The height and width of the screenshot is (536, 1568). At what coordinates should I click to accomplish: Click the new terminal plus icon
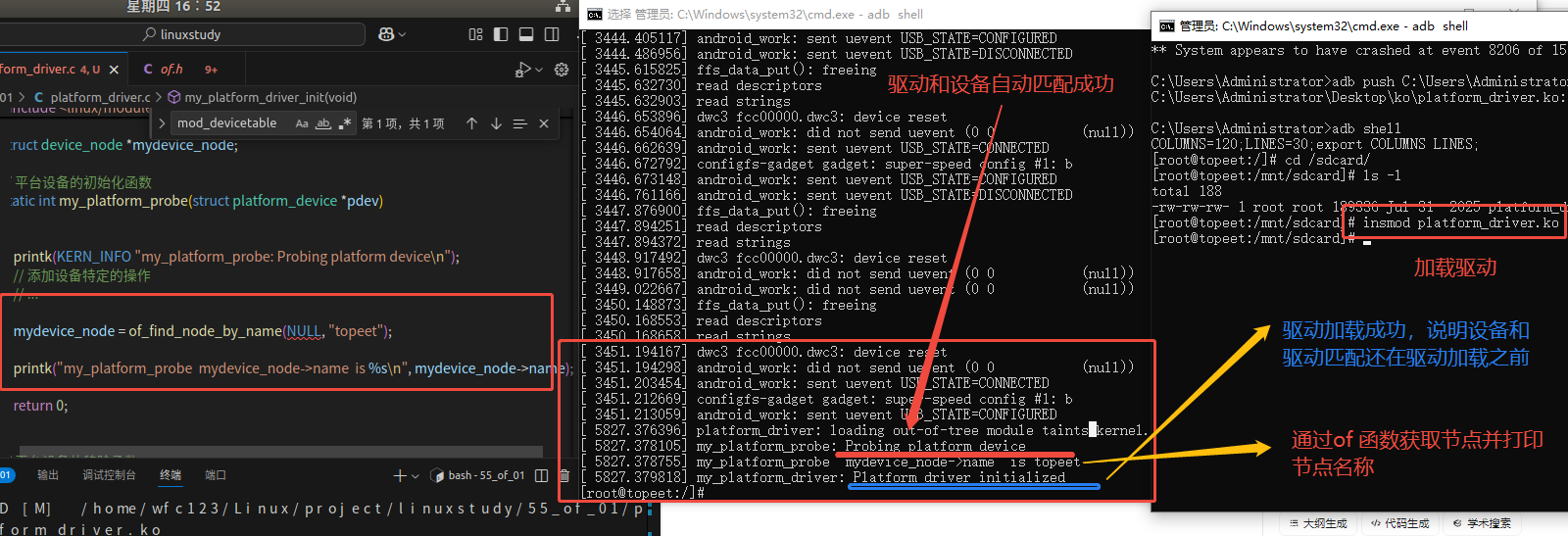399,475
